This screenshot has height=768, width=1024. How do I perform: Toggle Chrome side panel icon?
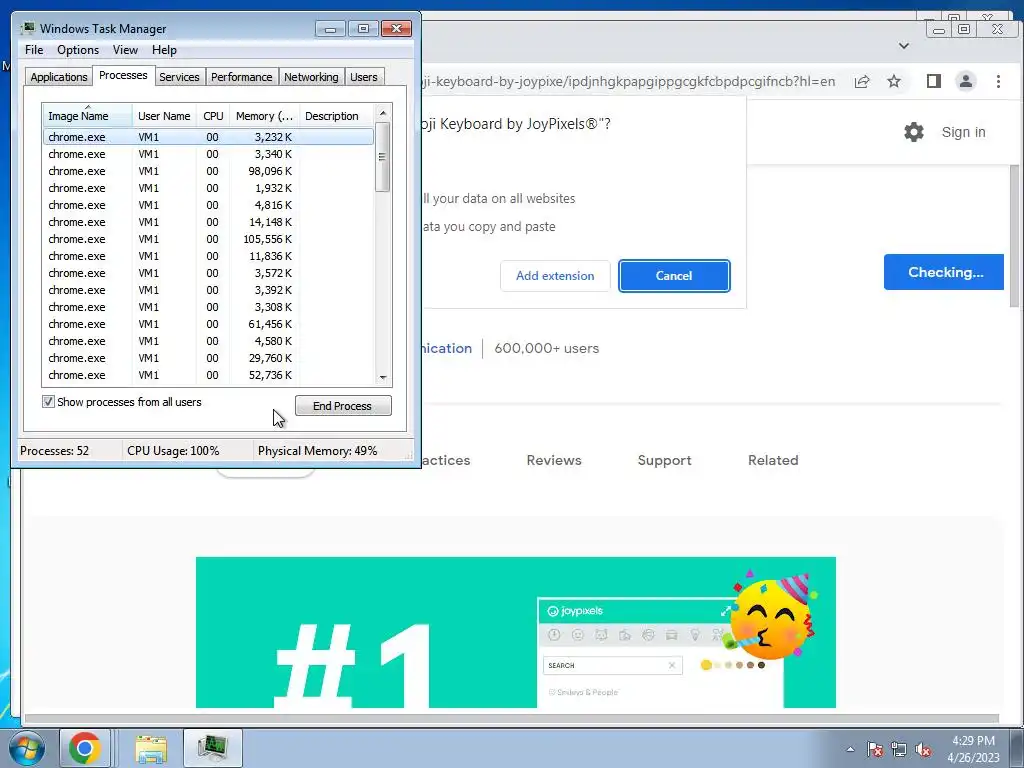(933, 81)
